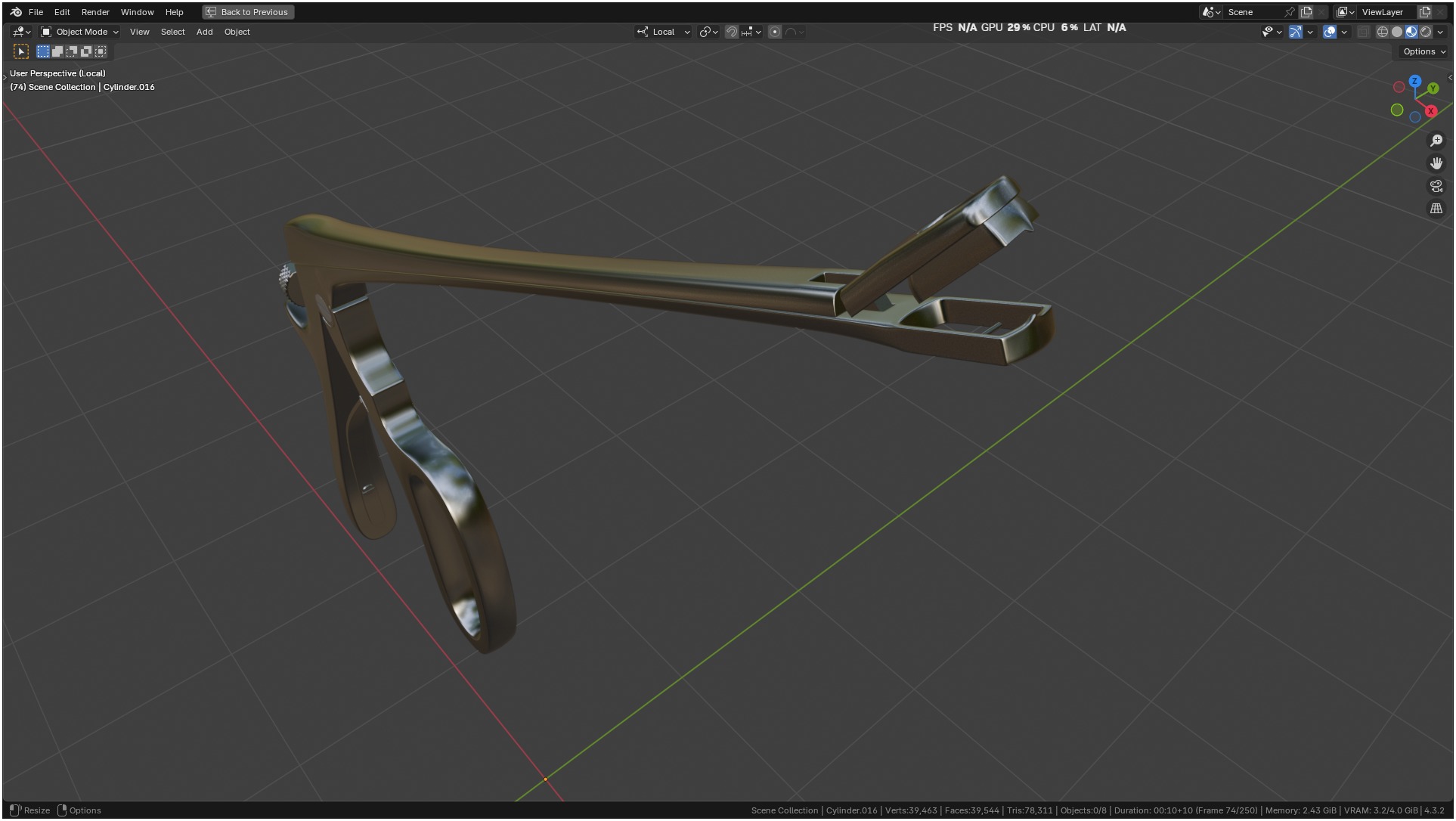Open the transform pivot point dropdown
Viewport: 1456px width, 821px height.
pos(708,32)
